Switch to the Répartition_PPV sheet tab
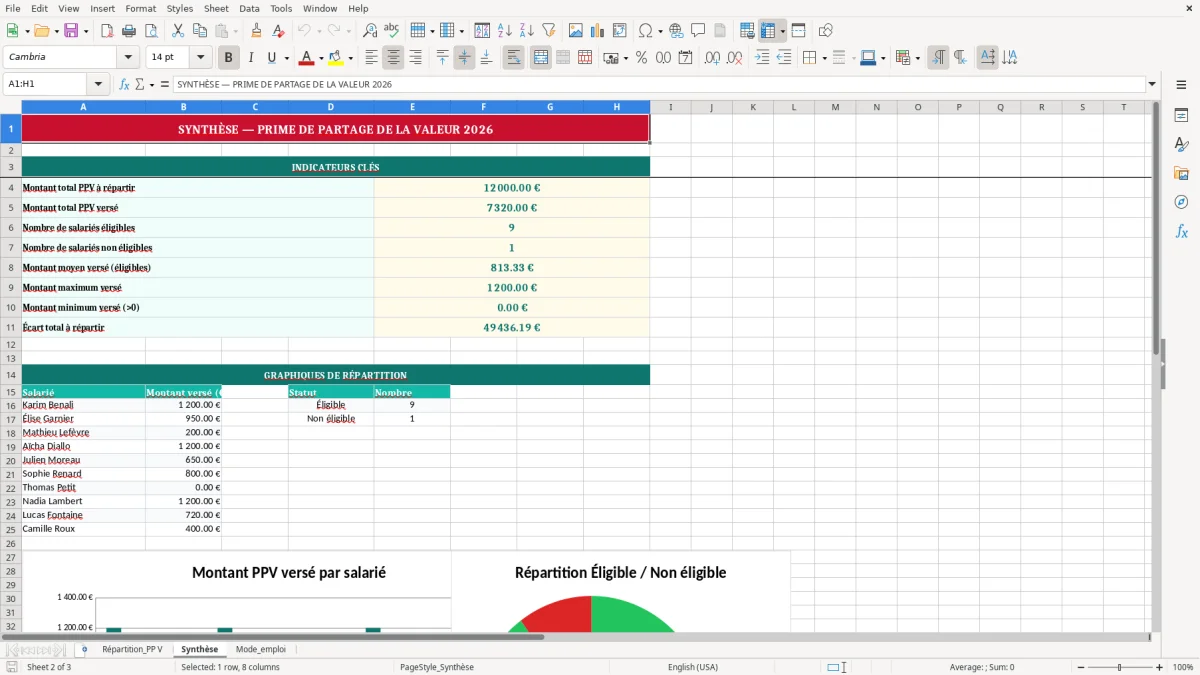 coord(132,649)
